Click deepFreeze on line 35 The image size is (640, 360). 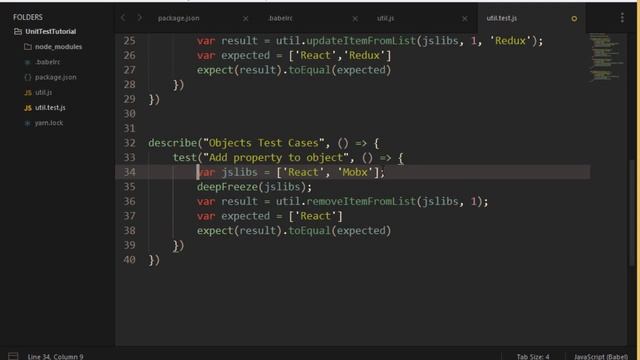coord(227,187)
